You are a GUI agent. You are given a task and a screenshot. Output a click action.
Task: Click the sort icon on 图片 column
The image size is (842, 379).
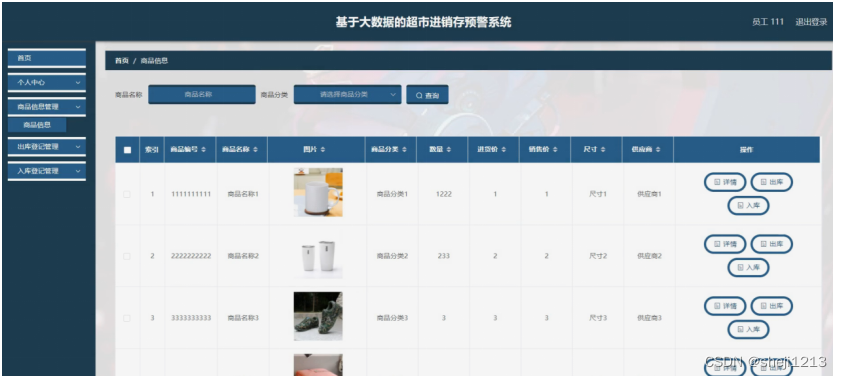(322, 150)
